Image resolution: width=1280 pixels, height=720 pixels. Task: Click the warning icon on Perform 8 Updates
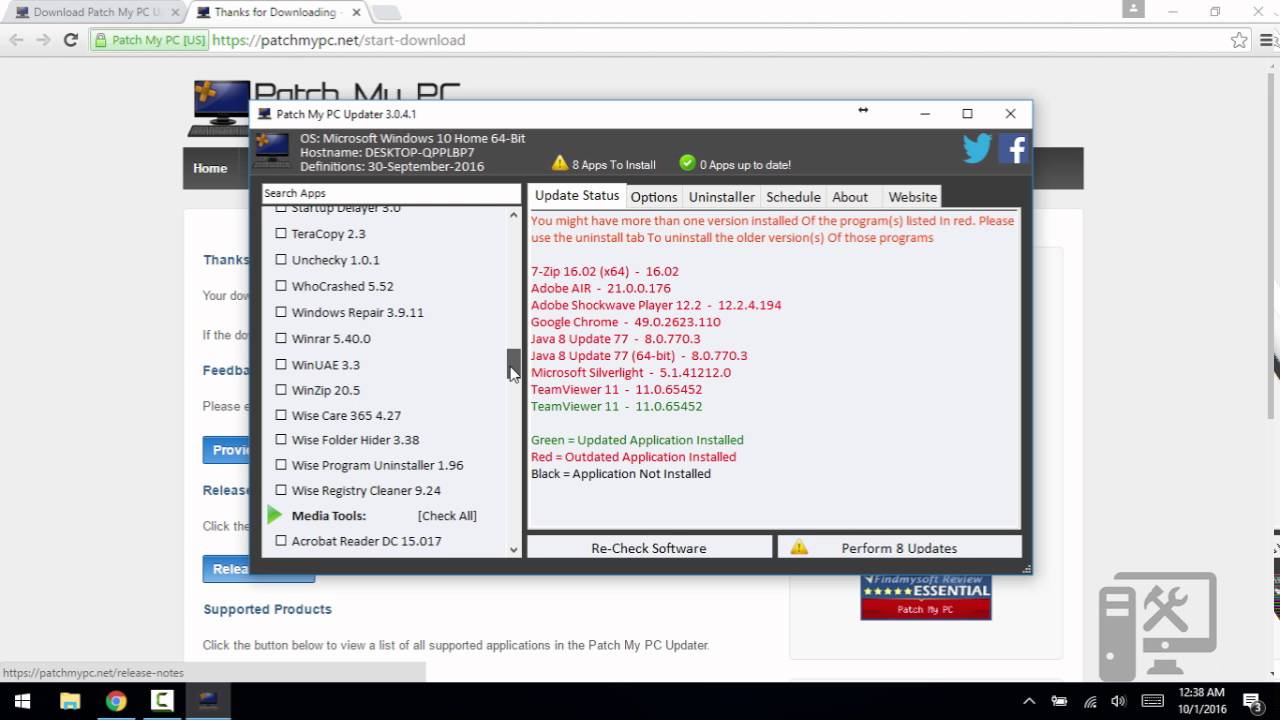tap(799, 547)
